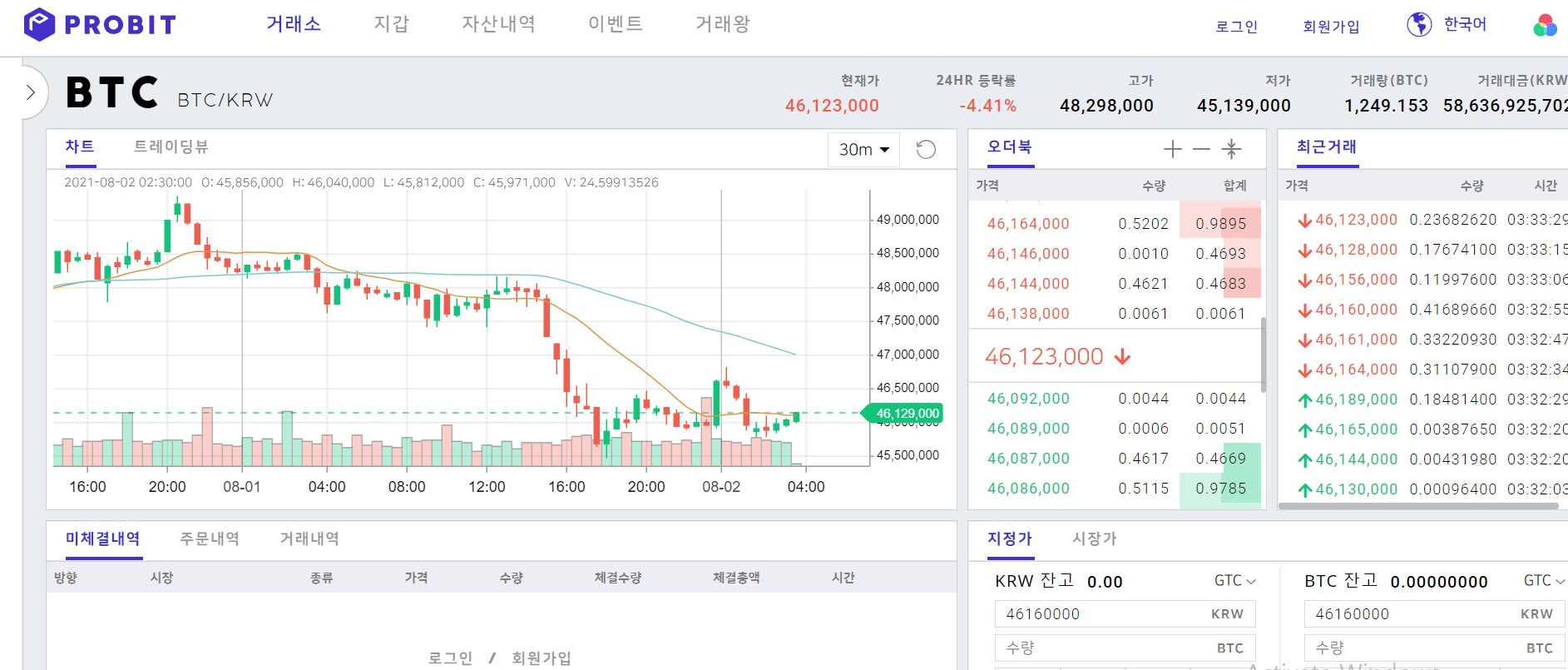Click the plus icon above the order book
Viewport: 1568px width, 670px height.
(1171, 150)
